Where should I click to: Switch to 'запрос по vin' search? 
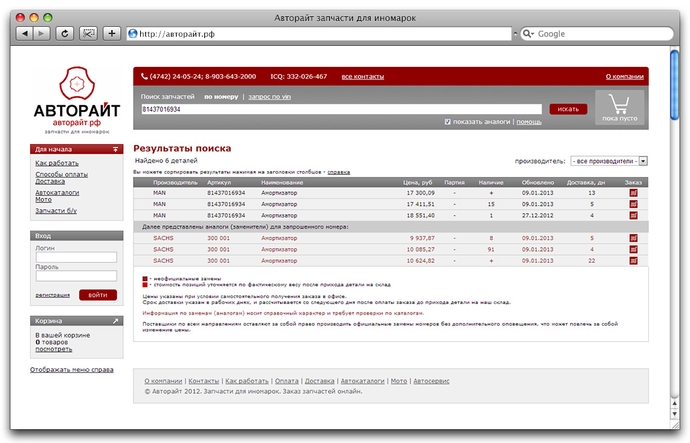pos(269,97)
